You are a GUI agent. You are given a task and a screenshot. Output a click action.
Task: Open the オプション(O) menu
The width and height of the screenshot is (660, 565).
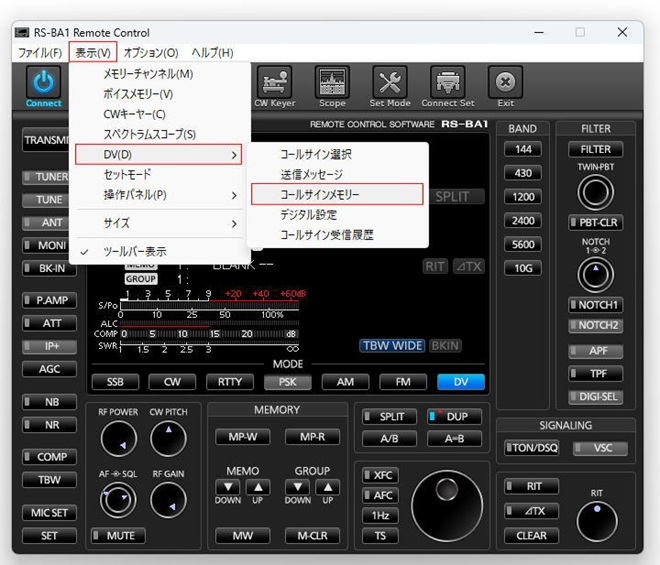point(150,52)
